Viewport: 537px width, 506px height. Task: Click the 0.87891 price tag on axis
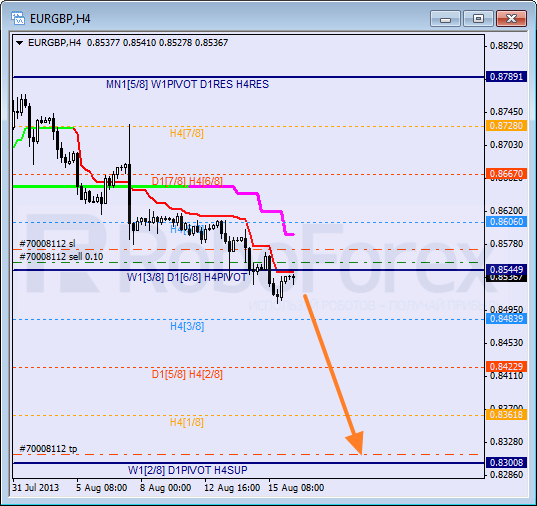coord(506,77)
